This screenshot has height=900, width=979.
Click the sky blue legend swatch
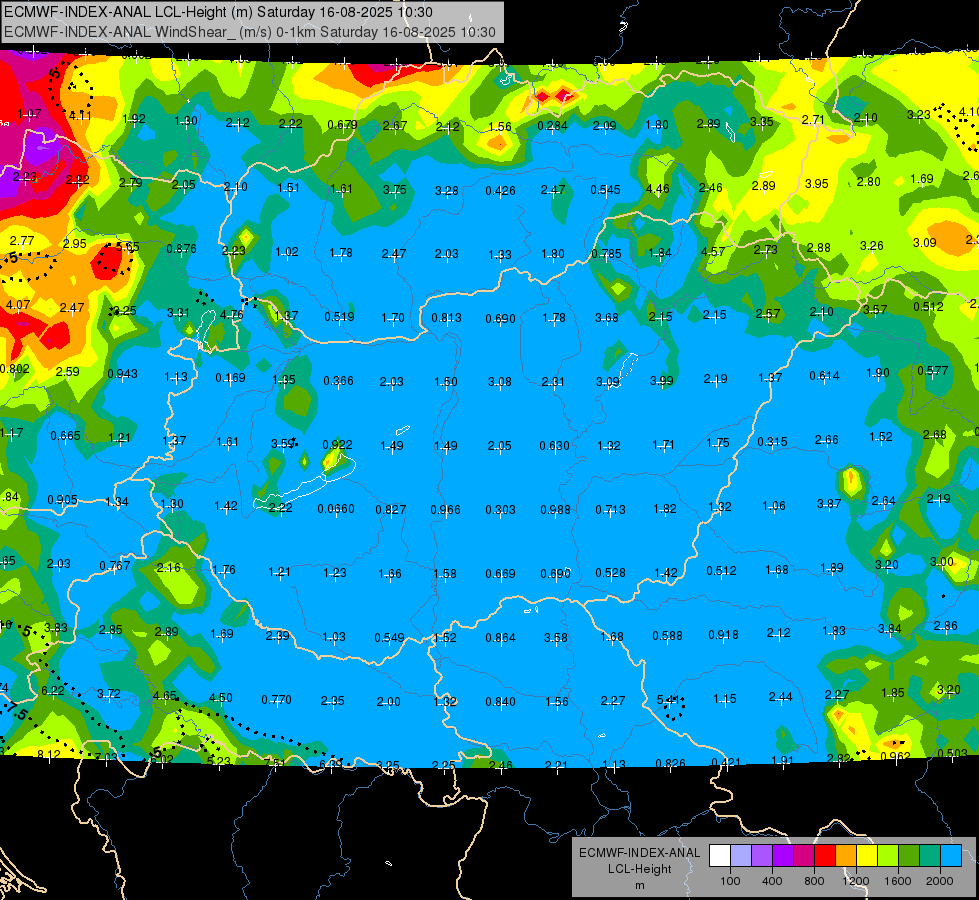click(x=951, y=855)
